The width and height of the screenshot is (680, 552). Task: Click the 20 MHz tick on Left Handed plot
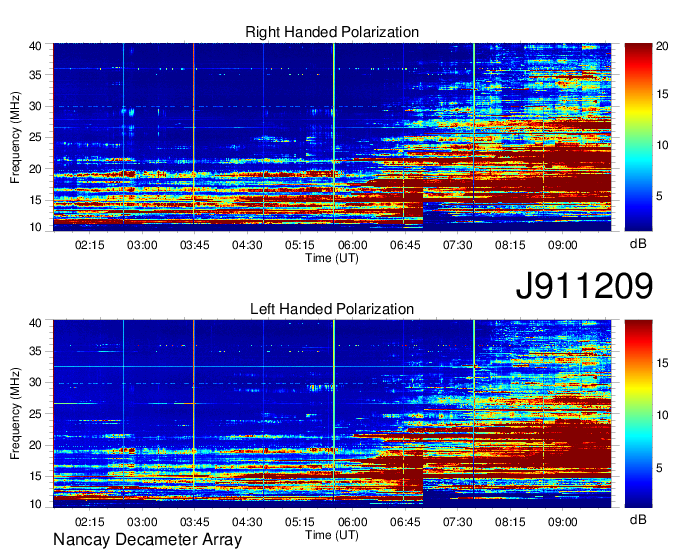point(36,445)
